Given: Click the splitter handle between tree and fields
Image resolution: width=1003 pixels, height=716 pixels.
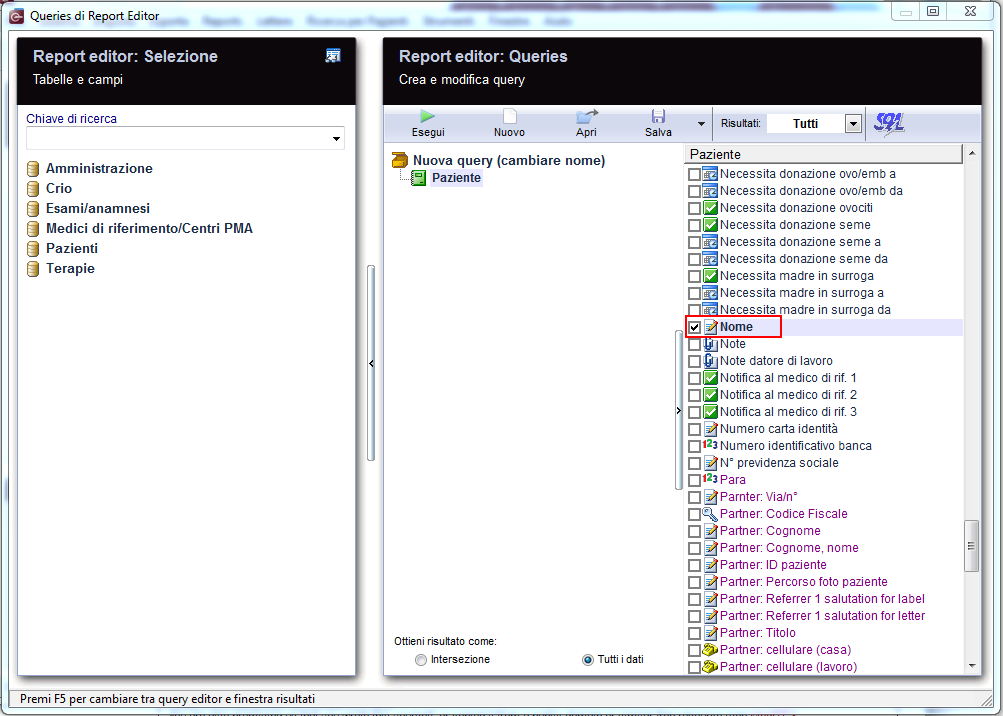Looking at the screenshot, I should coord(679,410).
